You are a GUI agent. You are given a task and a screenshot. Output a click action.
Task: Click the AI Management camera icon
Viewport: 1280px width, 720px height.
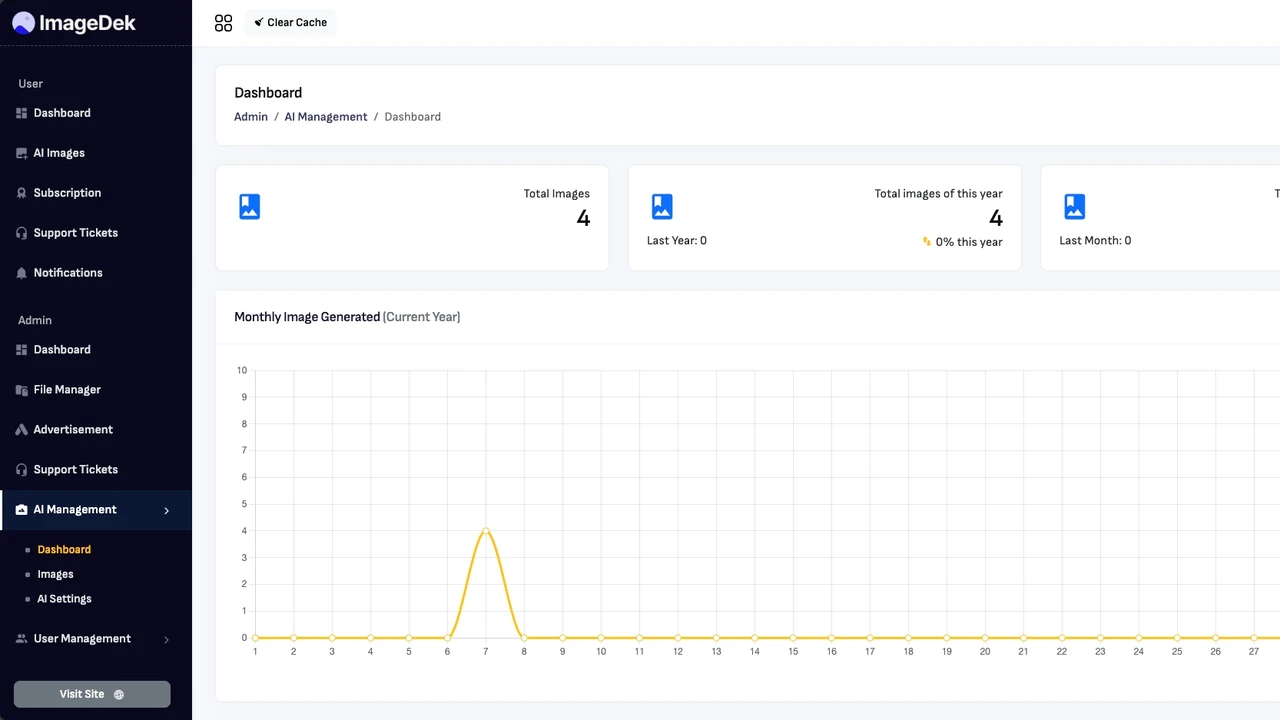(22, 510)
